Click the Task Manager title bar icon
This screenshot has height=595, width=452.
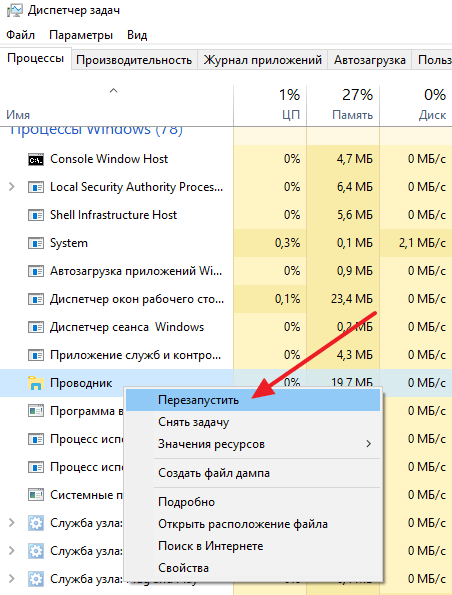(14, 10)
